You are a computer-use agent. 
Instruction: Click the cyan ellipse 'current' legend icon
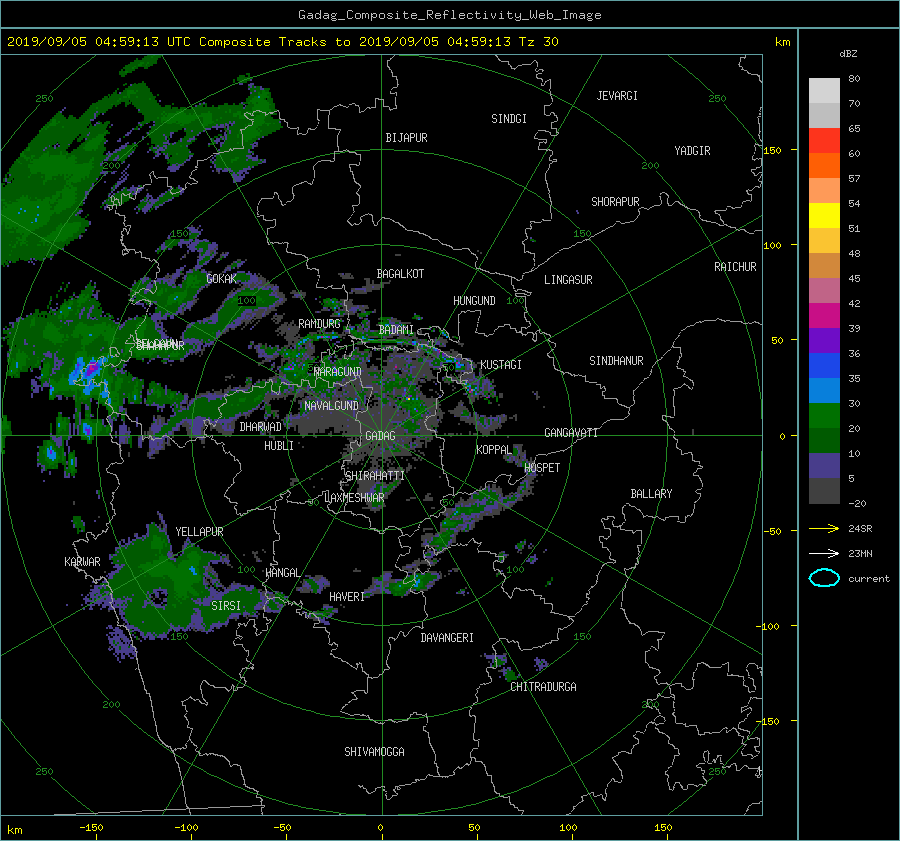tap(824, 578)
